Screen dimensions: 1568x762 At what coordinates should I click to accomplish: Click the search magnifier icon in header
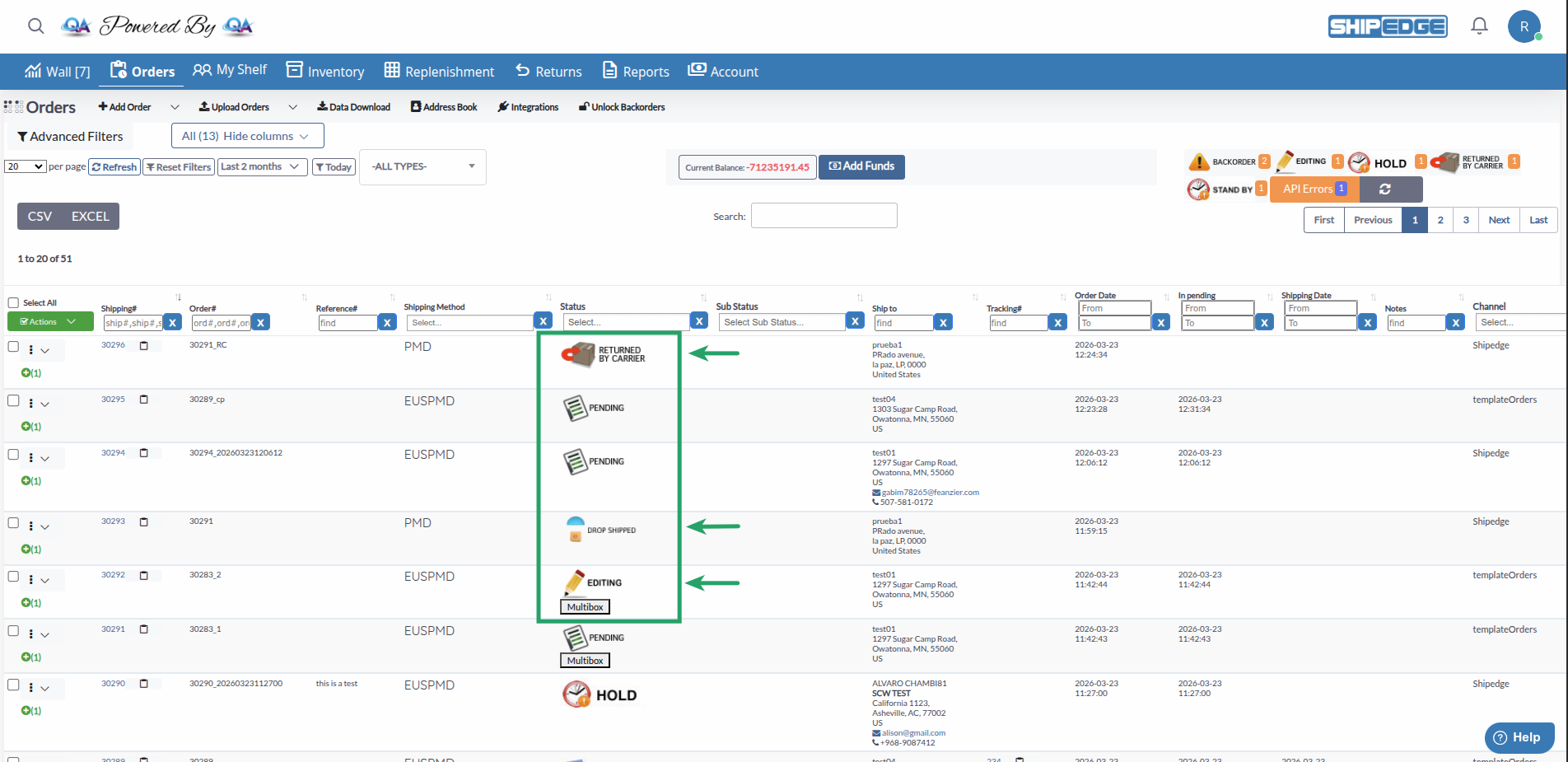pyautogui.click(x=35, y=26)
